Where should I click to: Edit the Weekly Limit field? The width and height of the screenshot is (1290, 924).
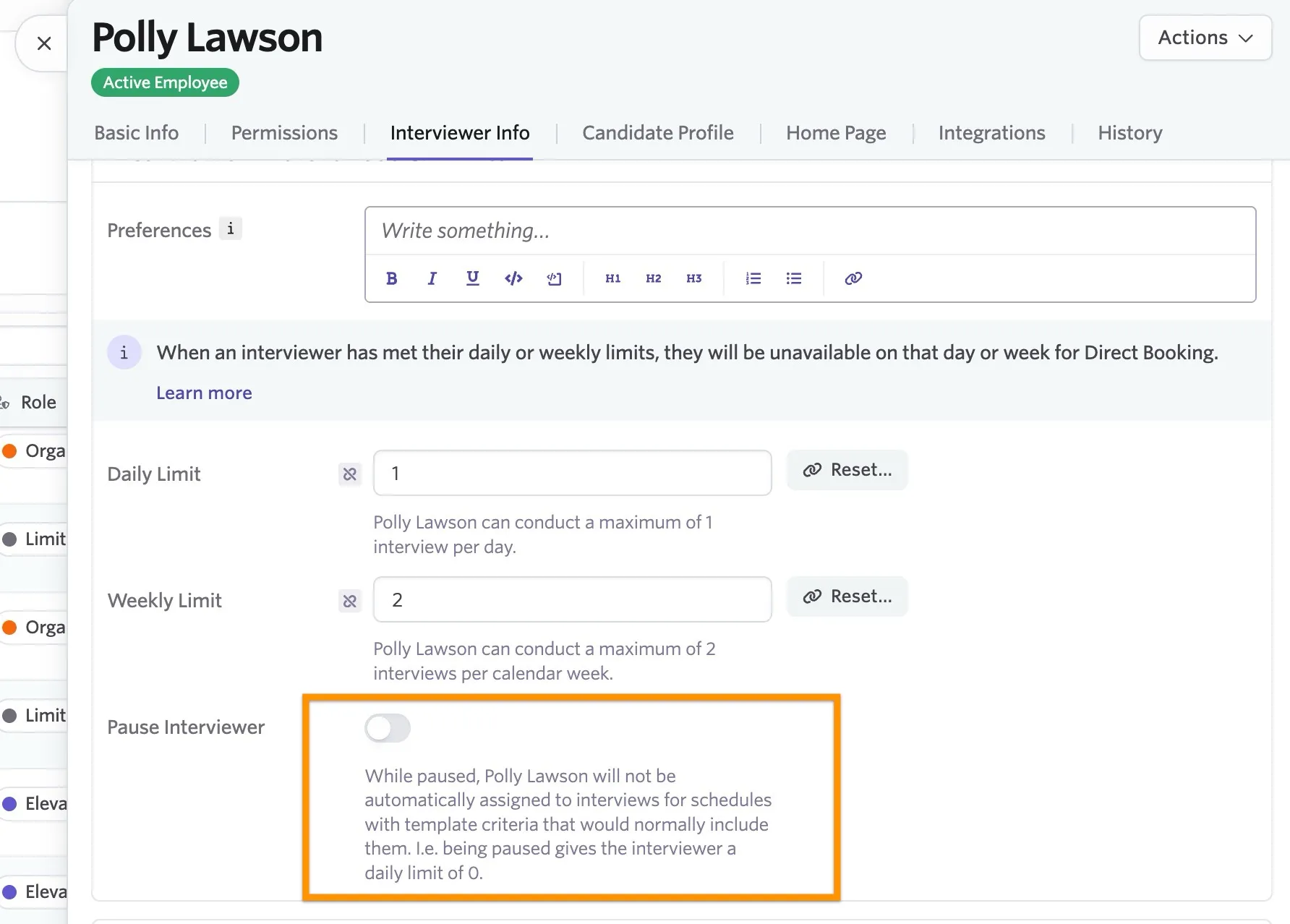(x=573, y=599)
